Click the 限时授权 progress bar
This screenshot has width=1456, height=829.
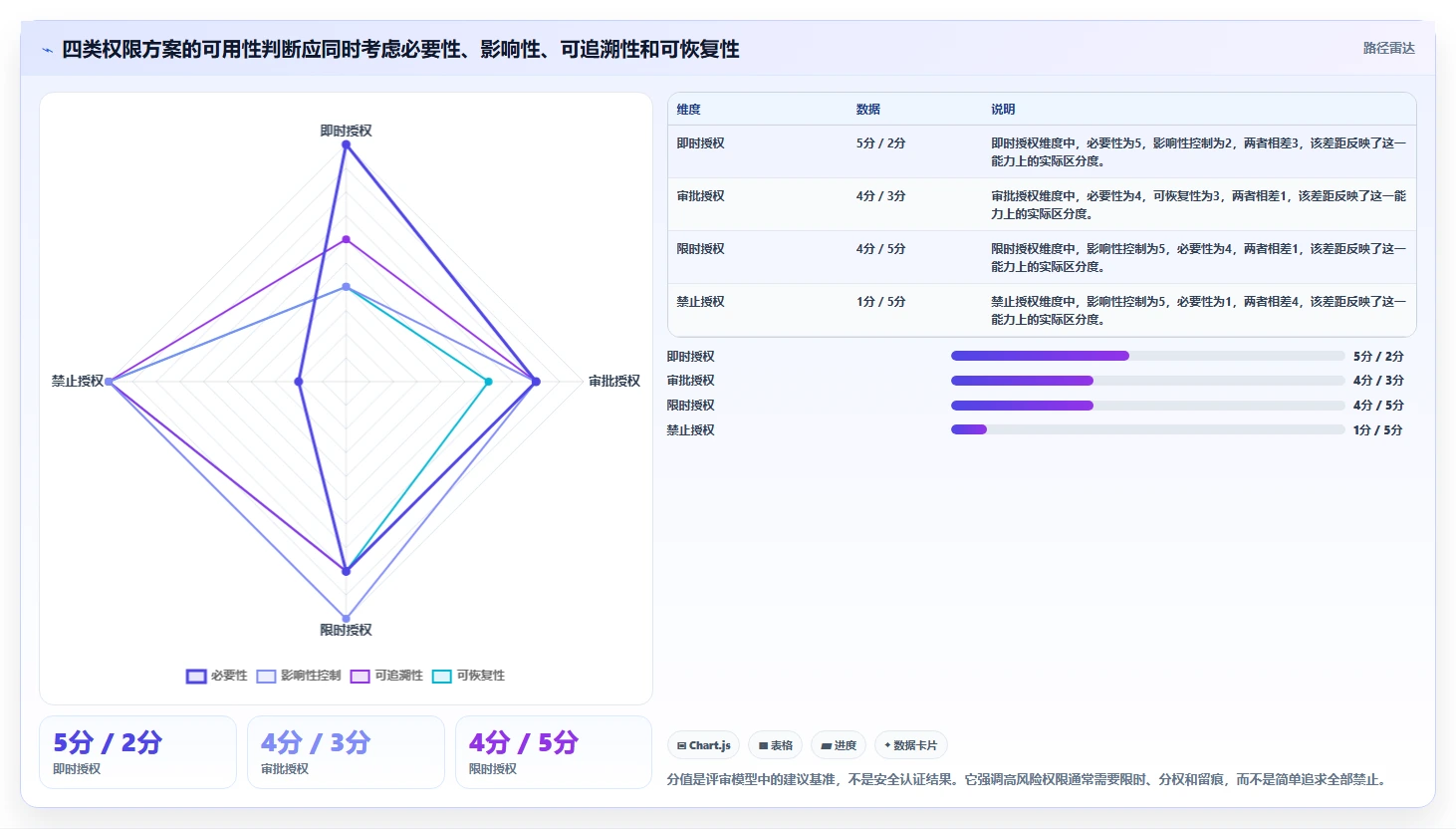[1147, 406]
